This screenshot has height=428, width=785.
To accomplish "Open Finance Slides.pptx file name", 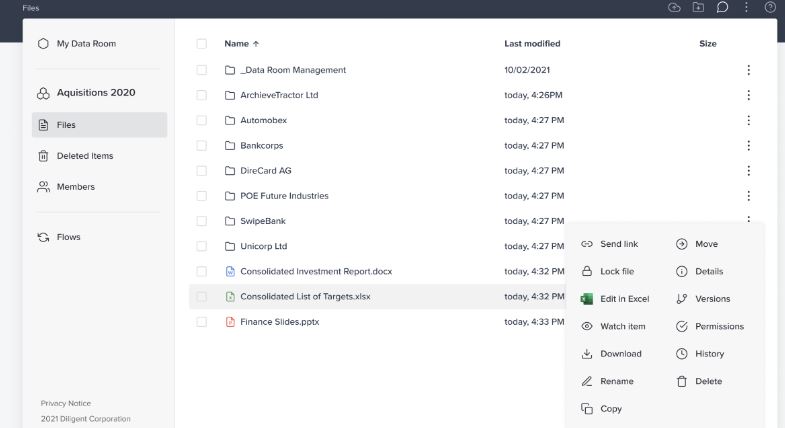I will [x=279, y=321].
